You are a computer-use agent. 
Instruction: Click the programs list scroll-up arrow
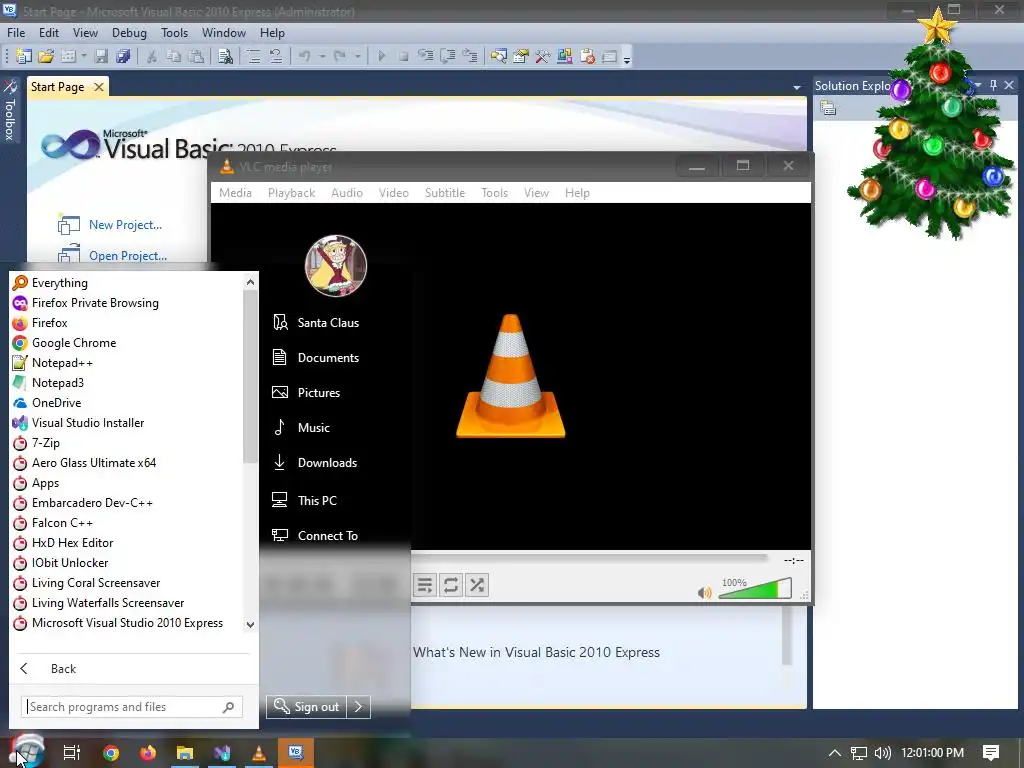250,282
